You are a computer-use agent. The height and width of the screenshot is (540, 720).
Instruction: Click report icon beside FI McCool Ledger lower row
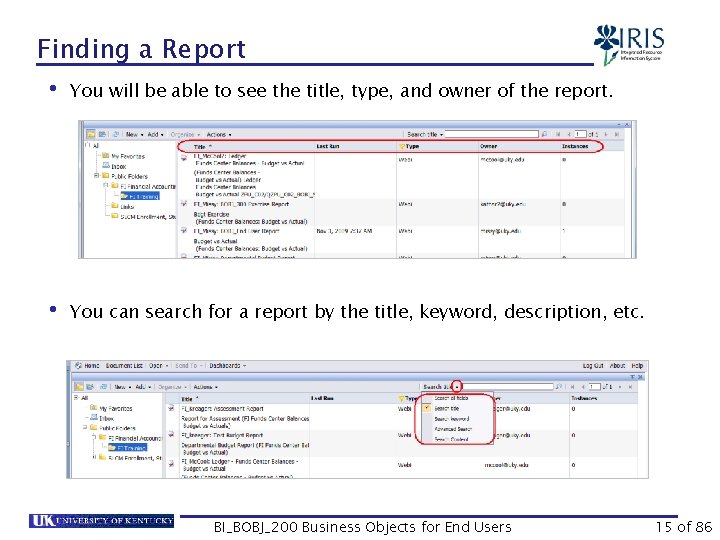[171, 464]
